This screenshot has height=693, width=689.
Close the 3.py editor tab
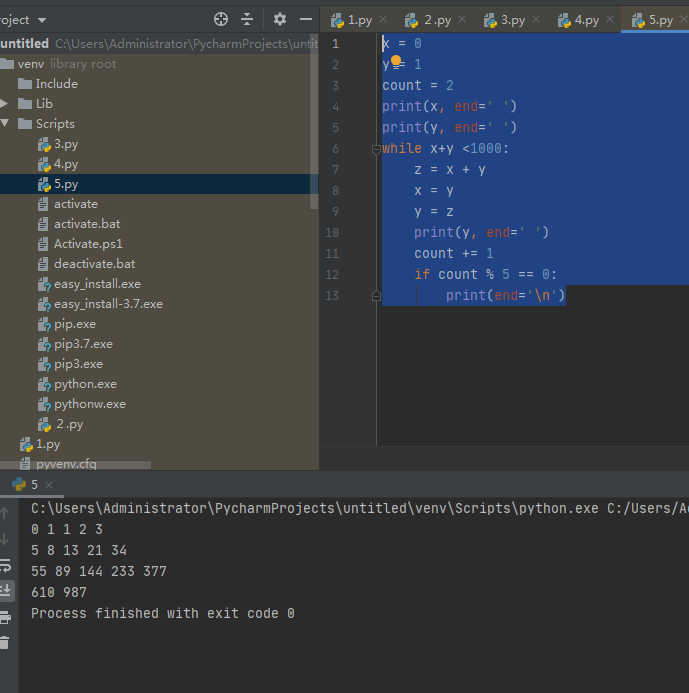536,19
